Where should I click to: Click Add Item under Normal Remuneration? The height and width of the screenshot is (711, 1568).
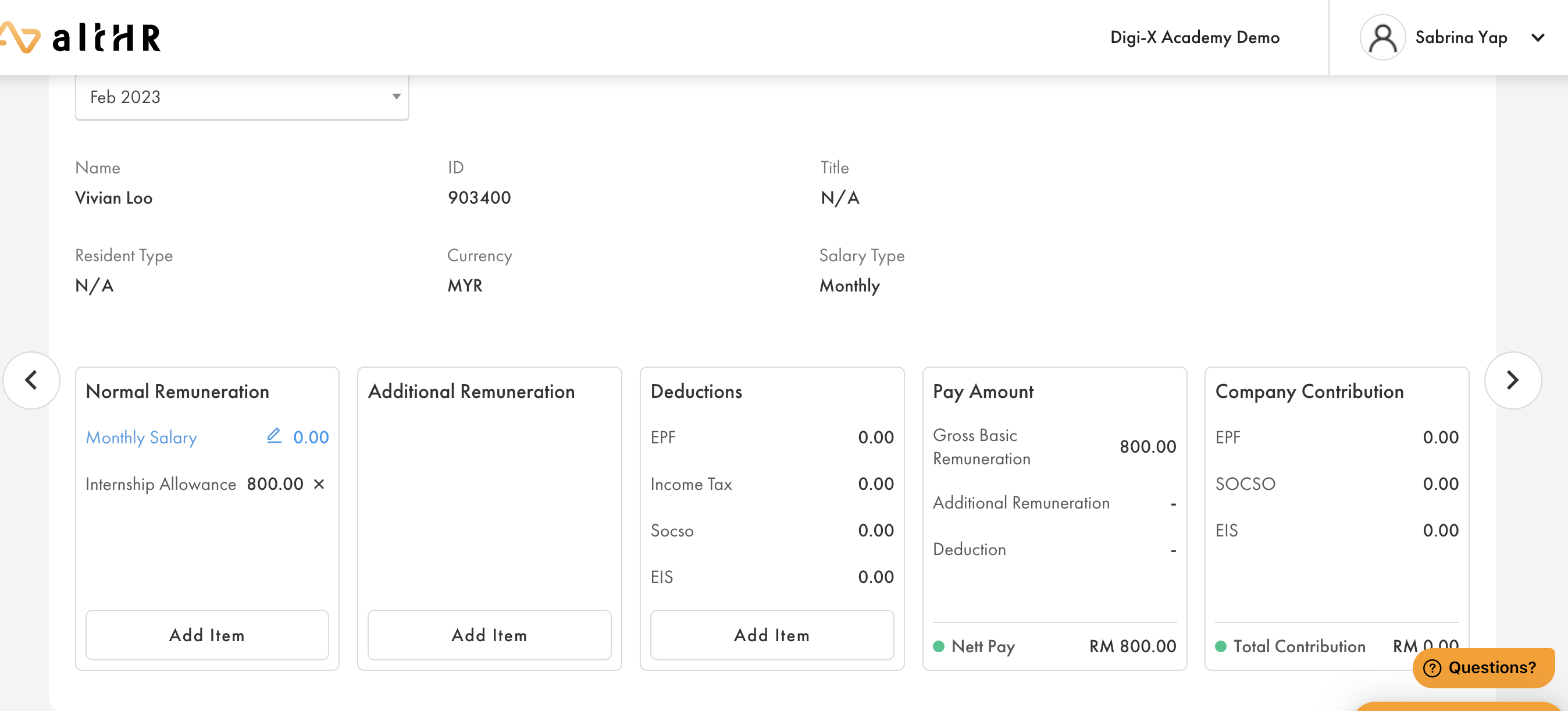(207, 635)
